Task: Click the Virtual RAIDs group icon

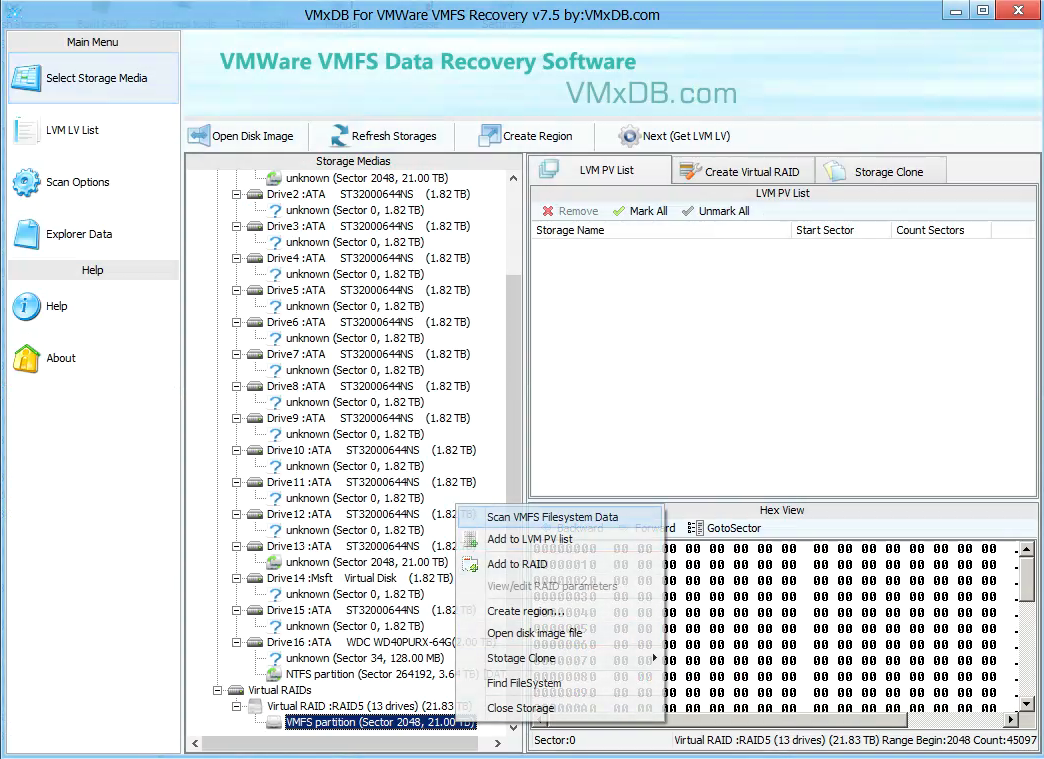Action: [236, 690]
